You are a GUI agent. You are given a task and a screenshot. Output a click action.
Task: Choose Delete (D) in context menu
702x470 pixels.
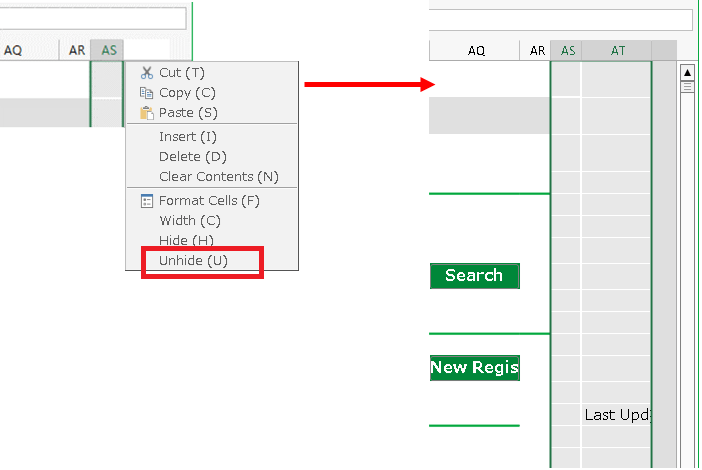click(192, 157)
